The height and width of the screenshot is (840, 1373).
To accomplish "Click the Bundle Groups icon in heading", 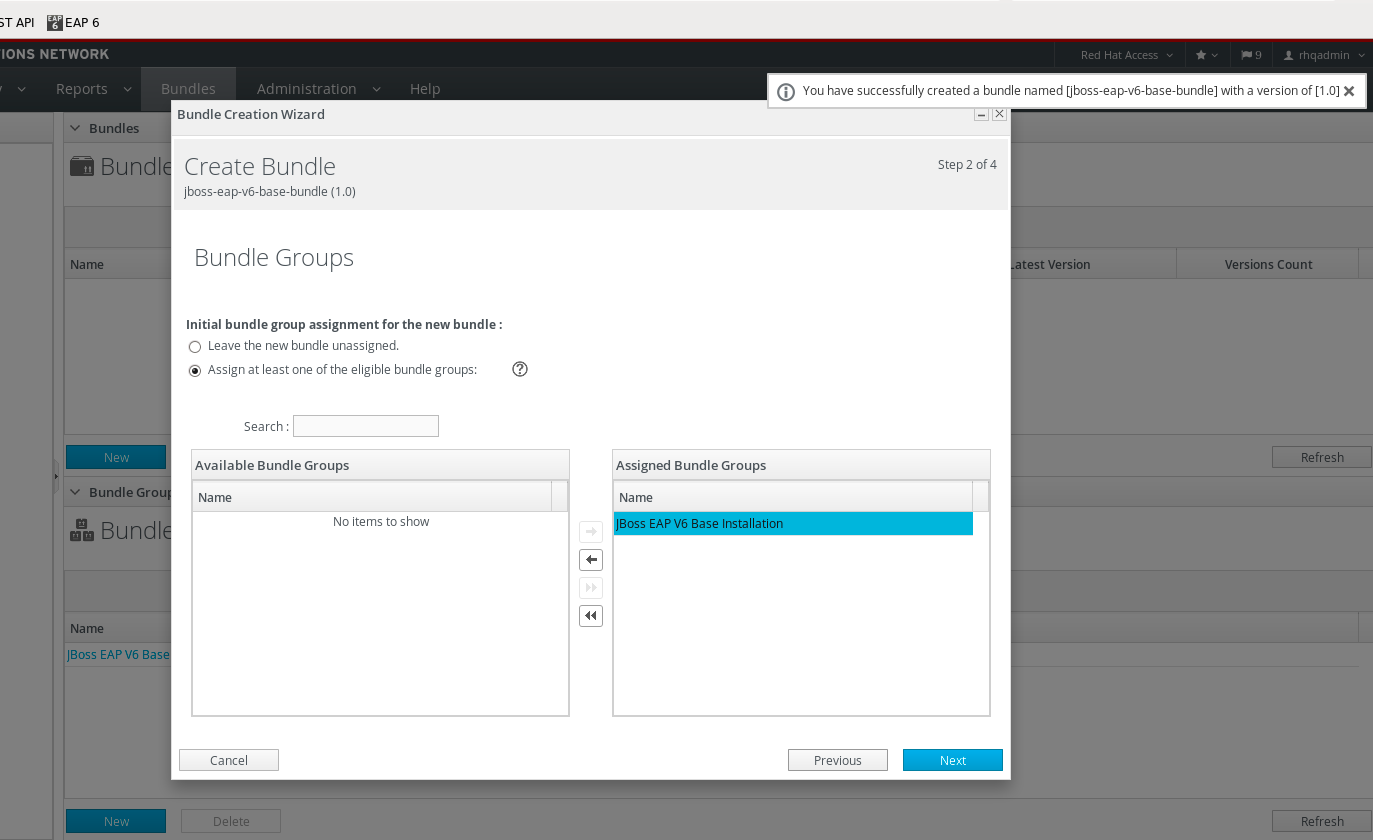I will click(82, 530).
